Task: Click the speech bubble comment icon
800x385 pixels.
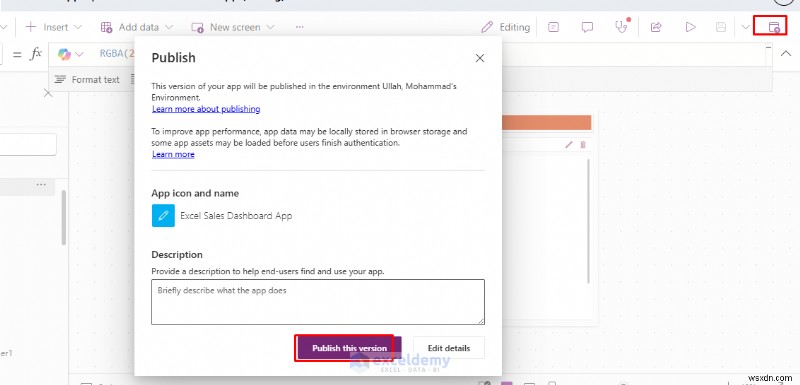Action: (587, 27)
